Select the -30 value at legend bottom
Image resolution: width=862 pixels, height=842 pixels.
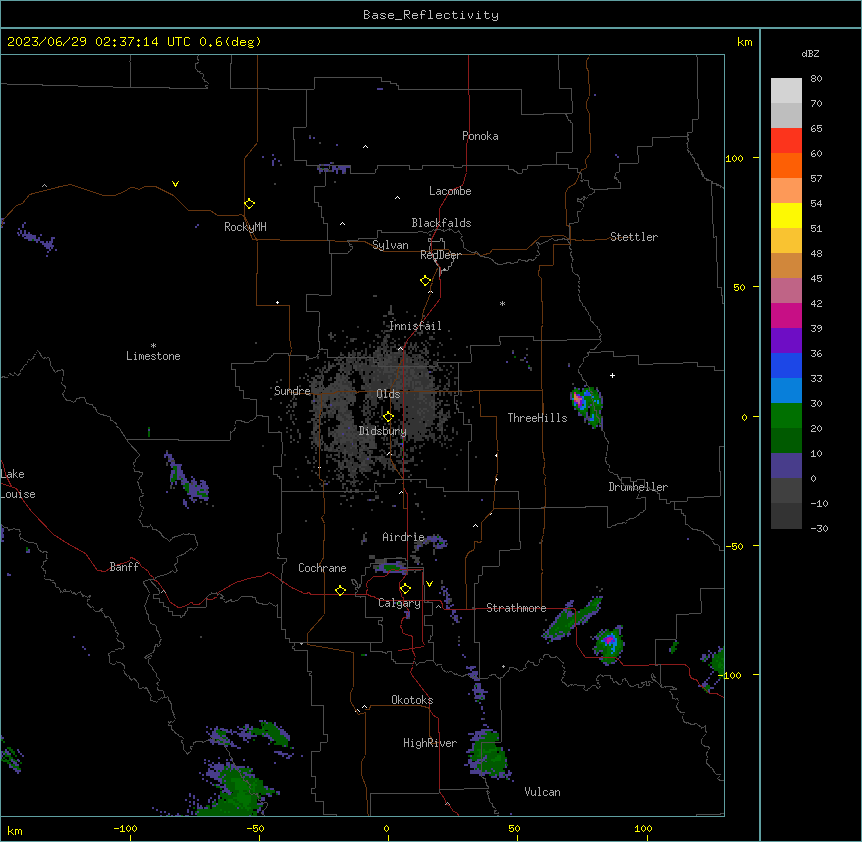819,529
